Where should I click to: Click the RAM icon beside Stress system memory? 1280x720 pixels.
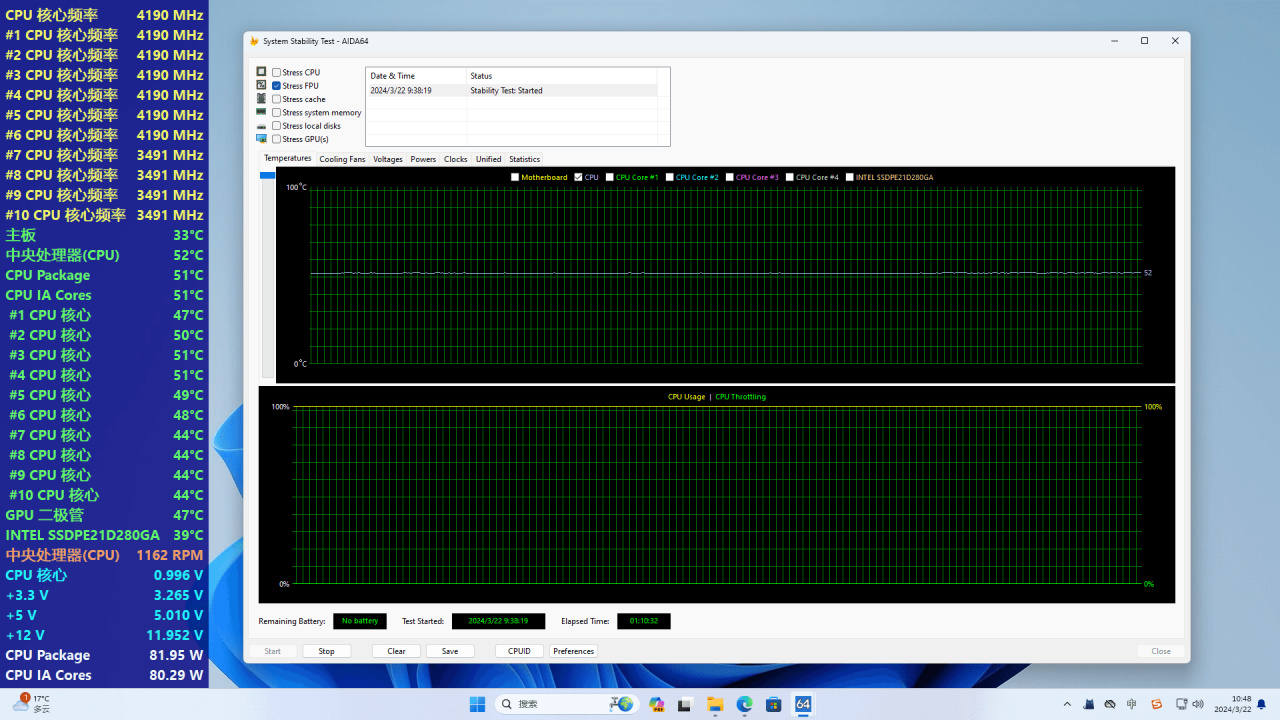(262, 112)
